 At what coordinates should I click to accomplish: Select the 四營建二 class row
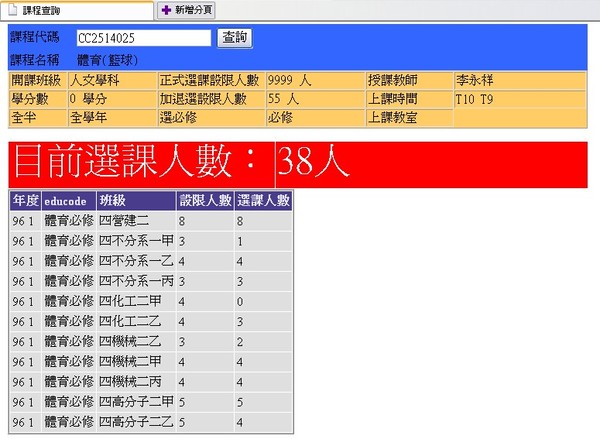click(x=151, y=221)
